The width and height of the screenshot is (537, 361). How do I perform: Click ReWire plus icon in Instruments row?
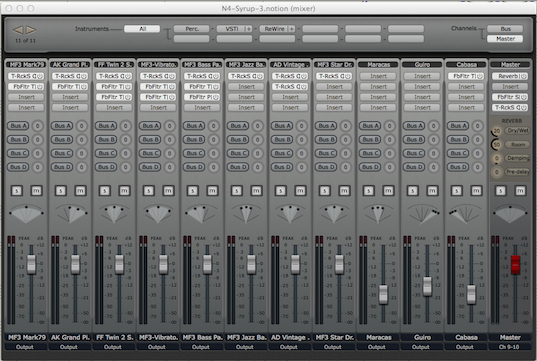291,29
